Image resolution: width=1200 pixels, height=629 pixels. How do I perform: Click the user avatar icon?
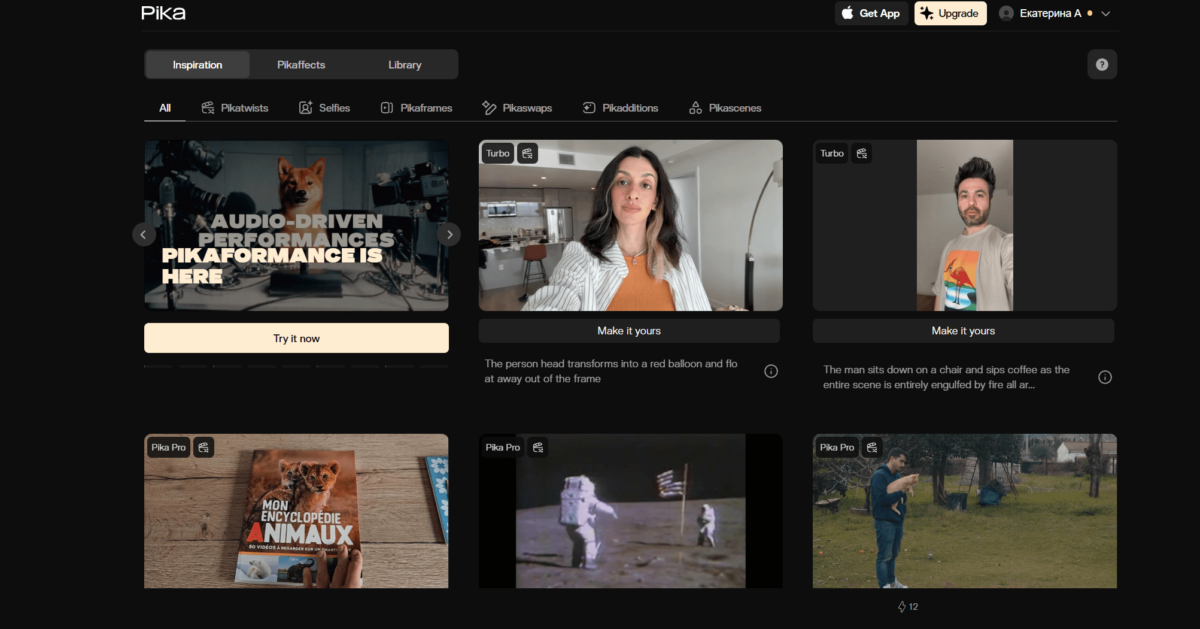click(x=1006, y=13)
